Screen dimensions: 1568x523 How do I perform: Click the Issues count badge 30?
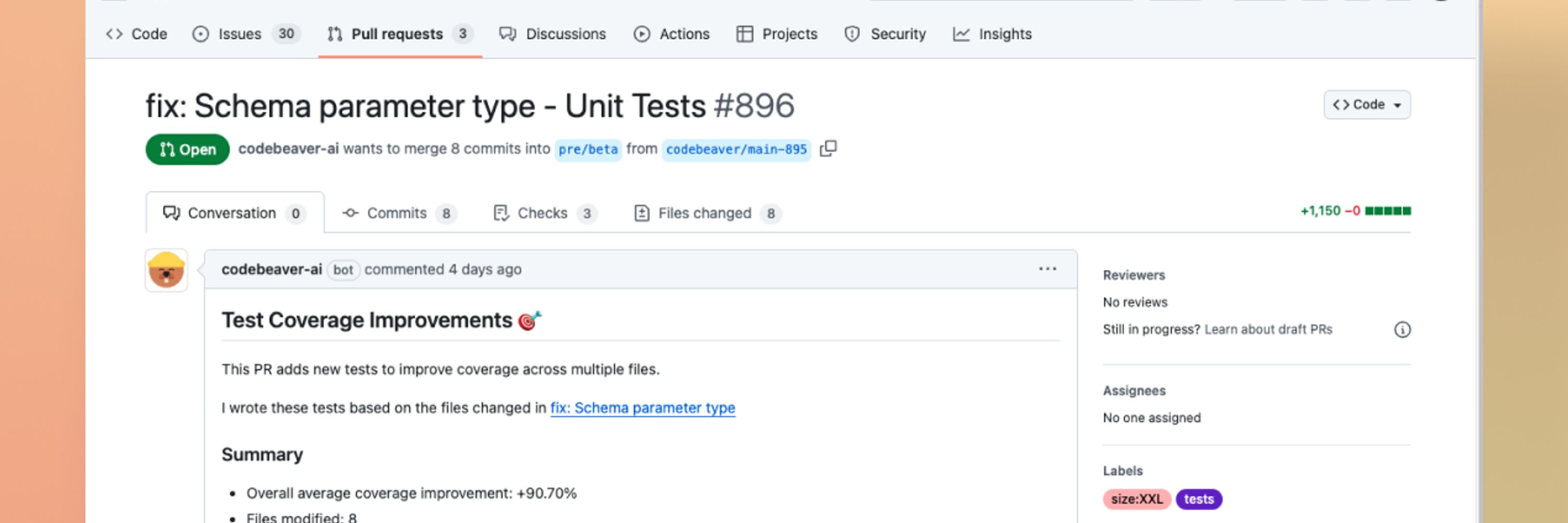[286, 34]
